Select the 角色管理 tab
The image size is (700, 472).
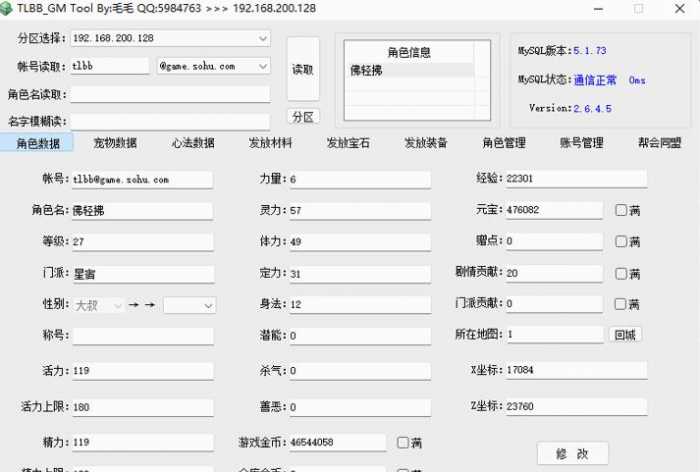[504, 143]
